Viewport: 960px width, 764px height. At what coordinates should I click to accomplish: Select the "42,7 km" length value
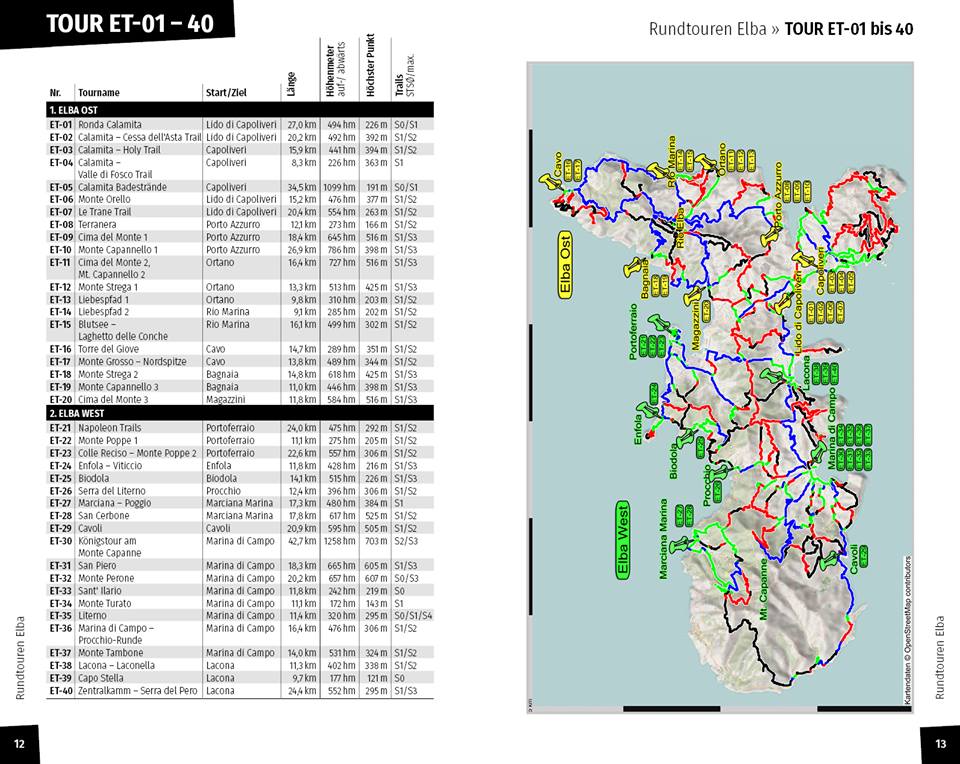coord(302,541)
